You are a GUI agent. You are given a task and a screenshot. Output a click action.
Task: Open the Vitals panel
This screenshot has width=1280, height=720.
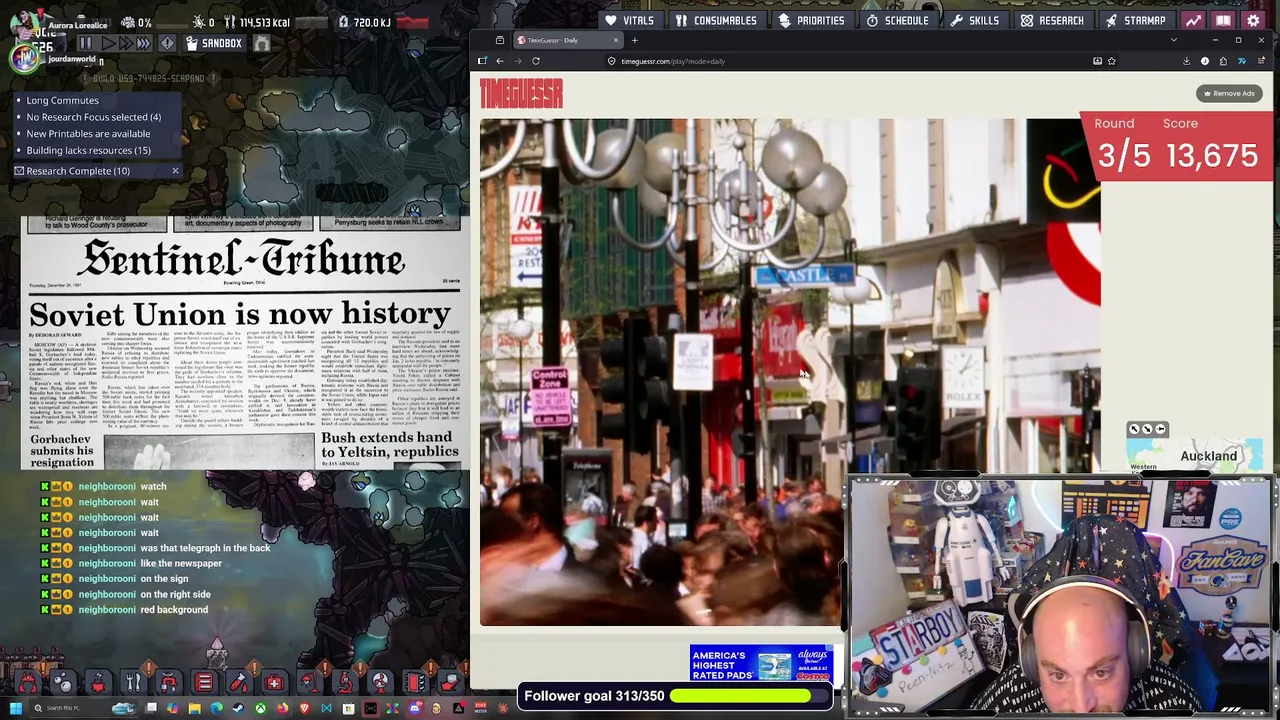(x=629, y=20)
